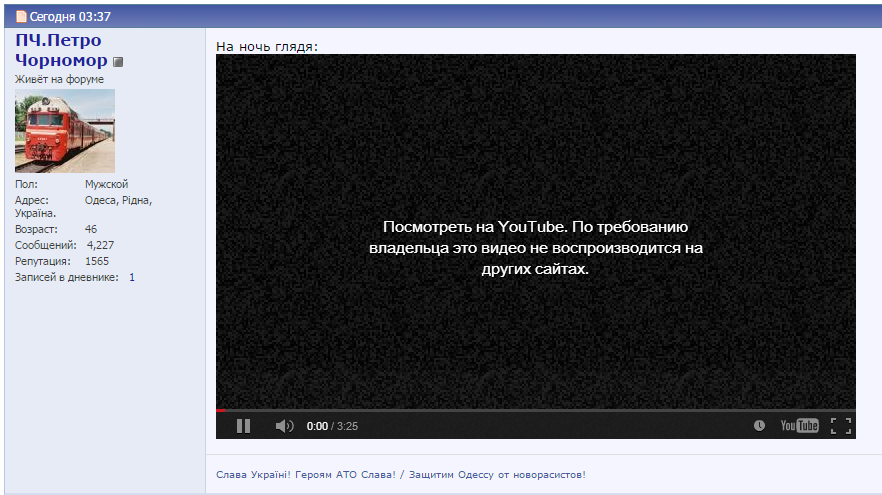Click the reputation value 1565
882x495 pixels.
coord(97,262)
